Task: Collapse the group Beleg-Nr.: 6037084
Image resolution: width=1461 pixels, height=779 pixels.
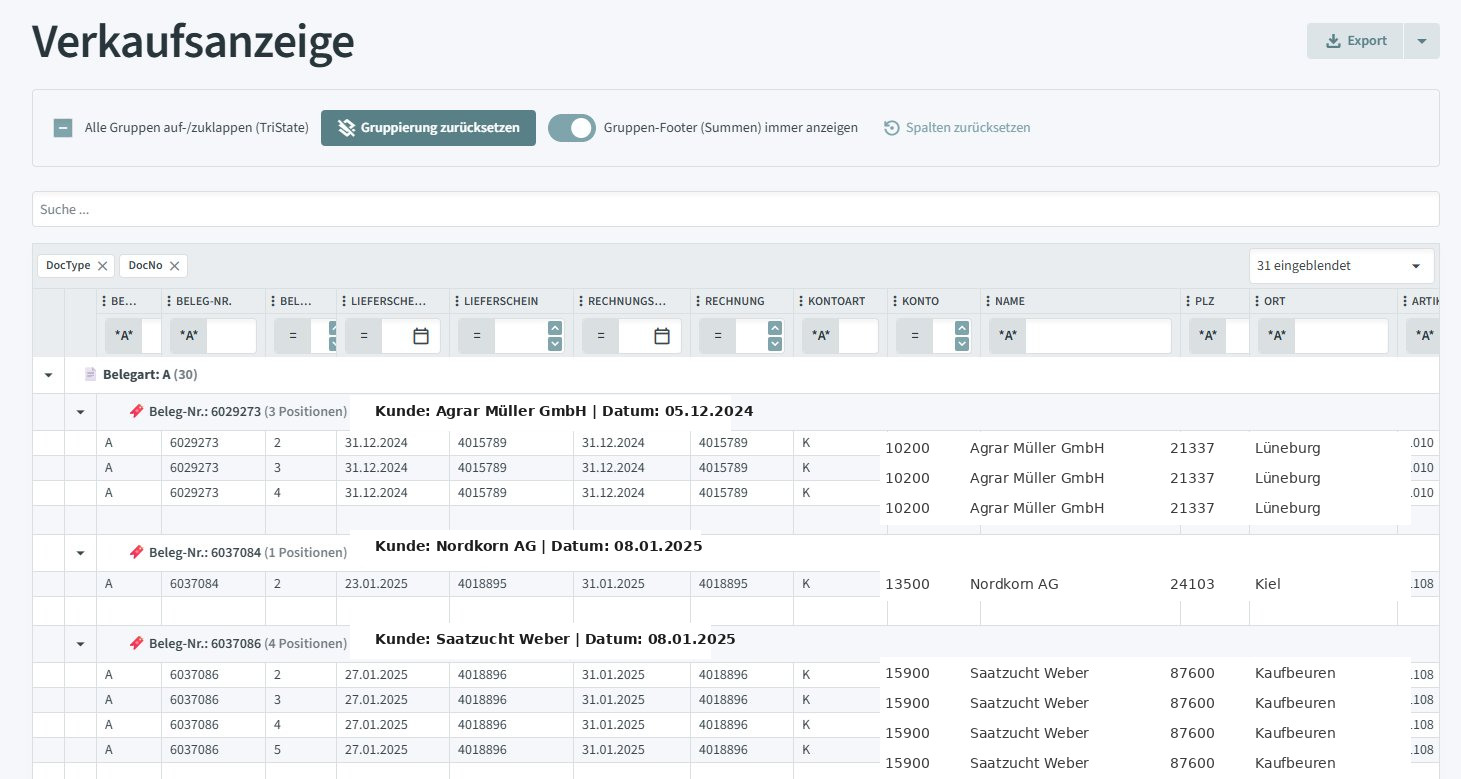Action: coord(80,553)
